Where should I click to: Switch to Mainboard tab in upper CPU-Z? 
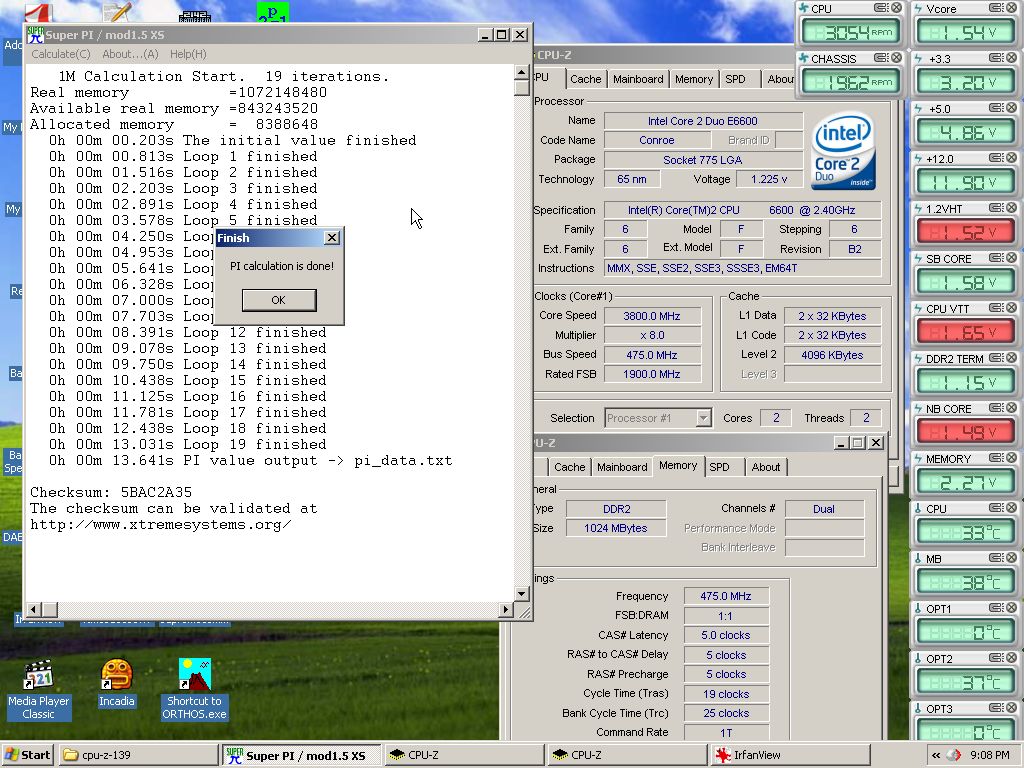pyautogui.click(x=638, y=79)
